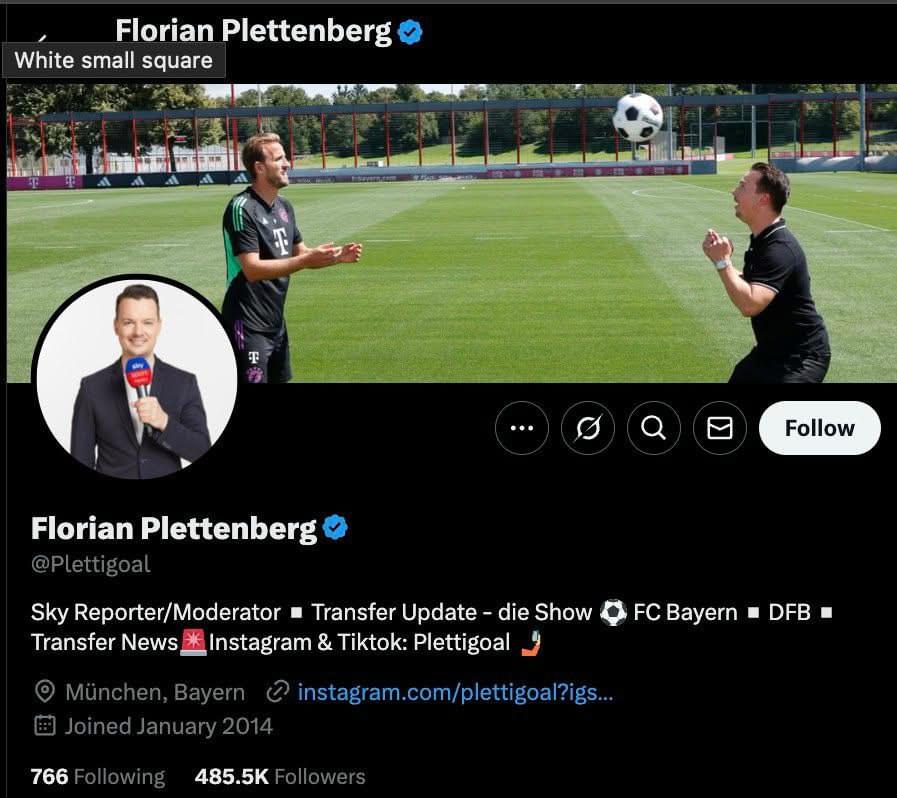Click the back arrow at top left
The width and height of the screenshot is (897, 798).
pyautogui.click(x=42, y=38)
